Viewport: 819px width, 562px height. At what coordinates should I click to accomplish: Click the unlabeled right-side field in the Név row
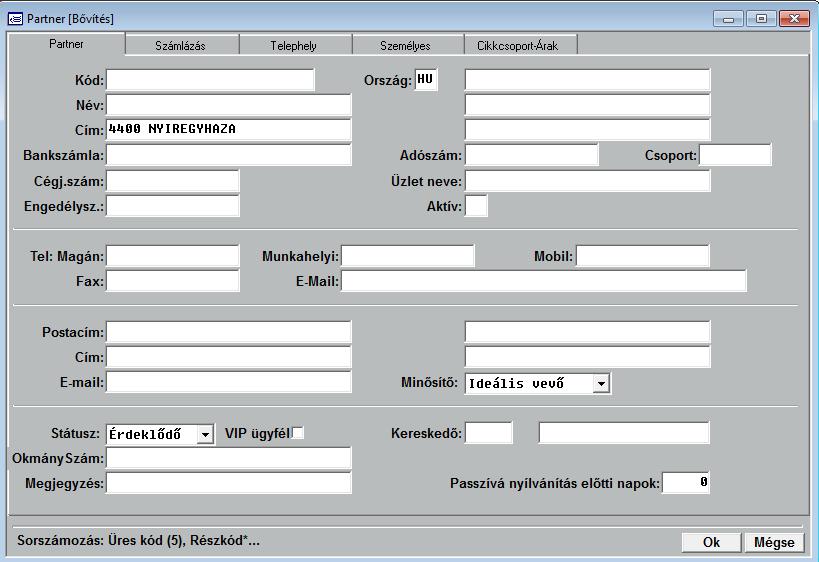pyautogui.click(x=588, y=106)
